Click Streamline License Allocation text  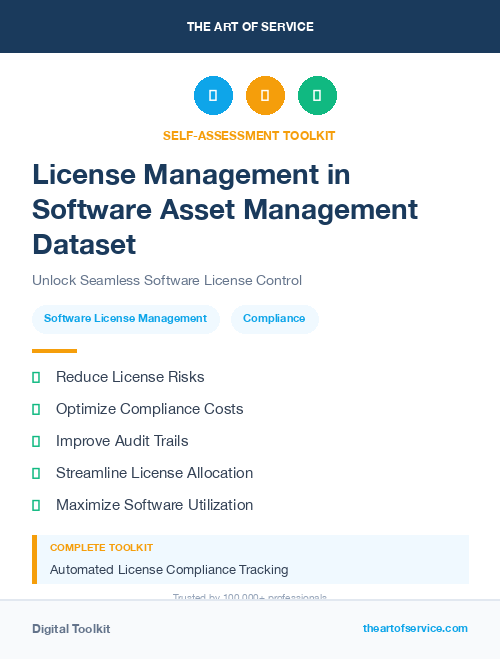[155, 473]
